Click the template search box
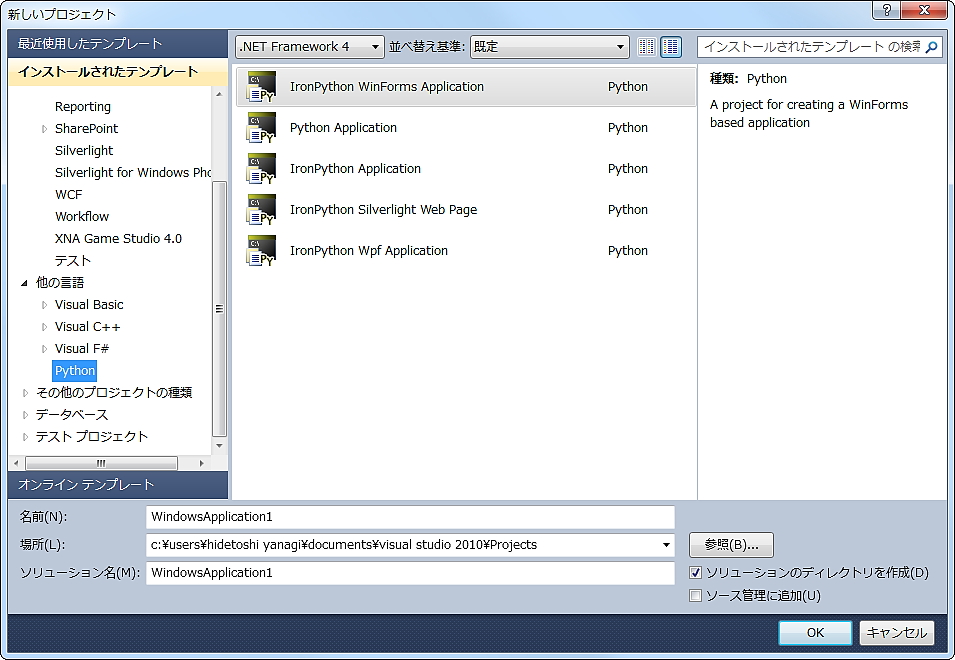This screenshot has height=660, width=955. (812, 47)
